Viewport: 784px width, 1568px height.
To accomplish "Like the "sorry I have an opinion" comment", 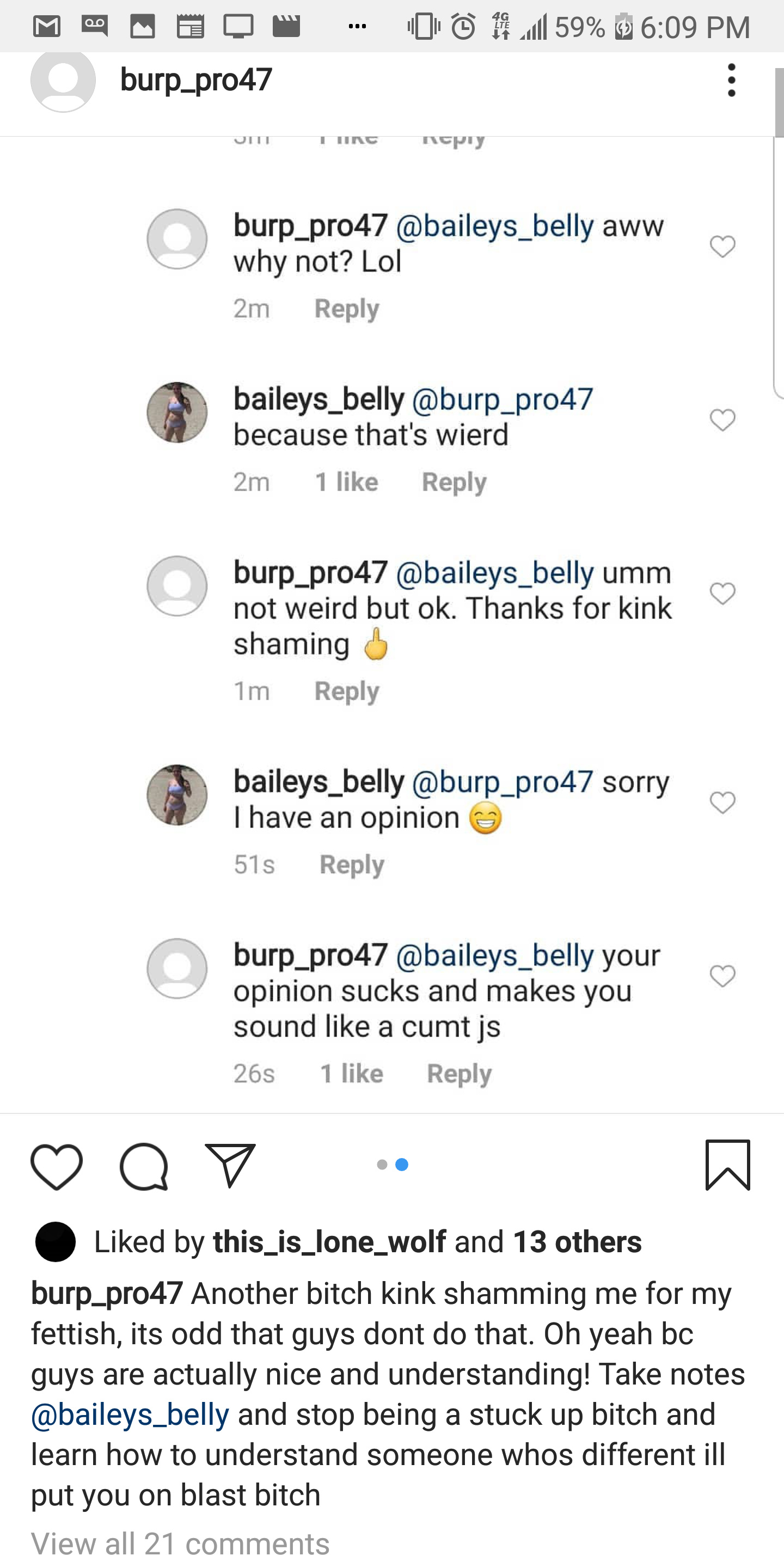I will 722,803.
